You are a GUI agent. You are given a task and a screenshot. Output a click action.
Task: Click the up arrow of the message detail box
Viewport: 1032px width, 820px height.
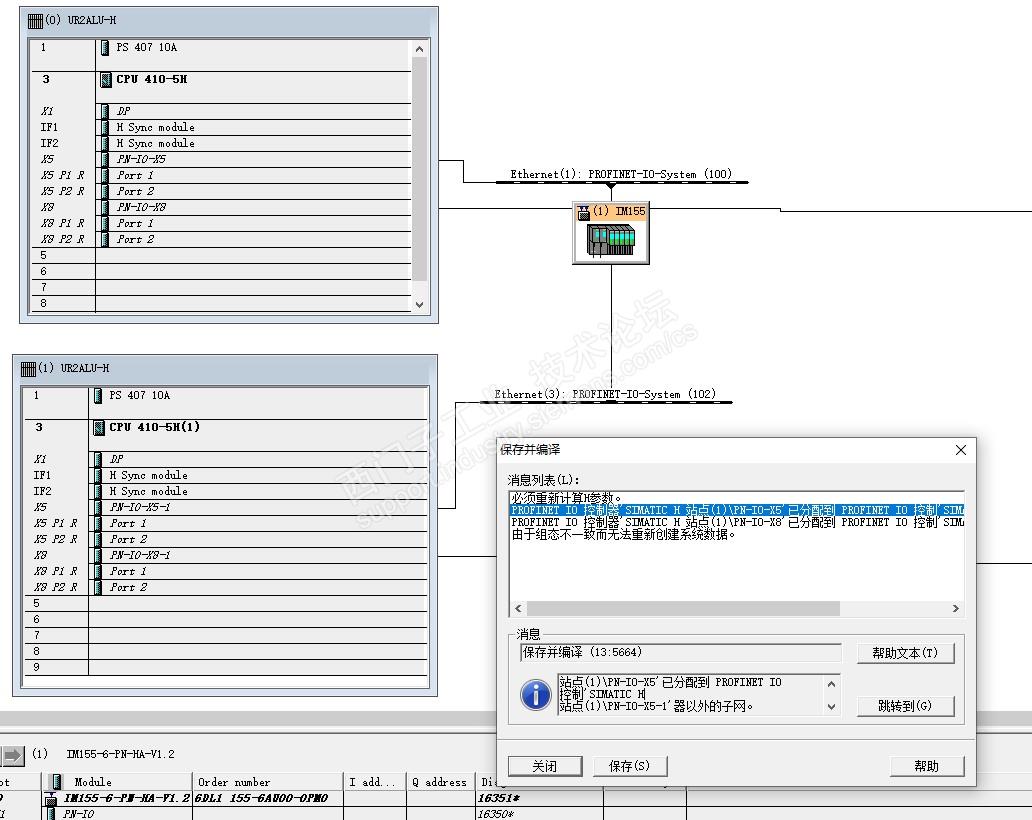click(x=831, y=684)
